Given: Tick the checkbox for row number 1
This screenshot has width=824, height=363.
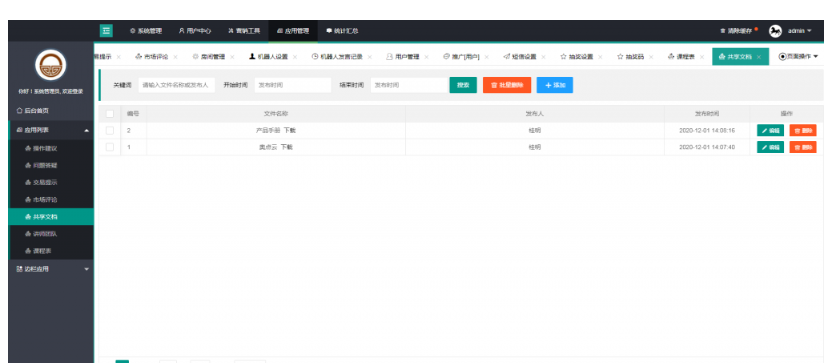Looking at the screenshot, I should (110, 147).
